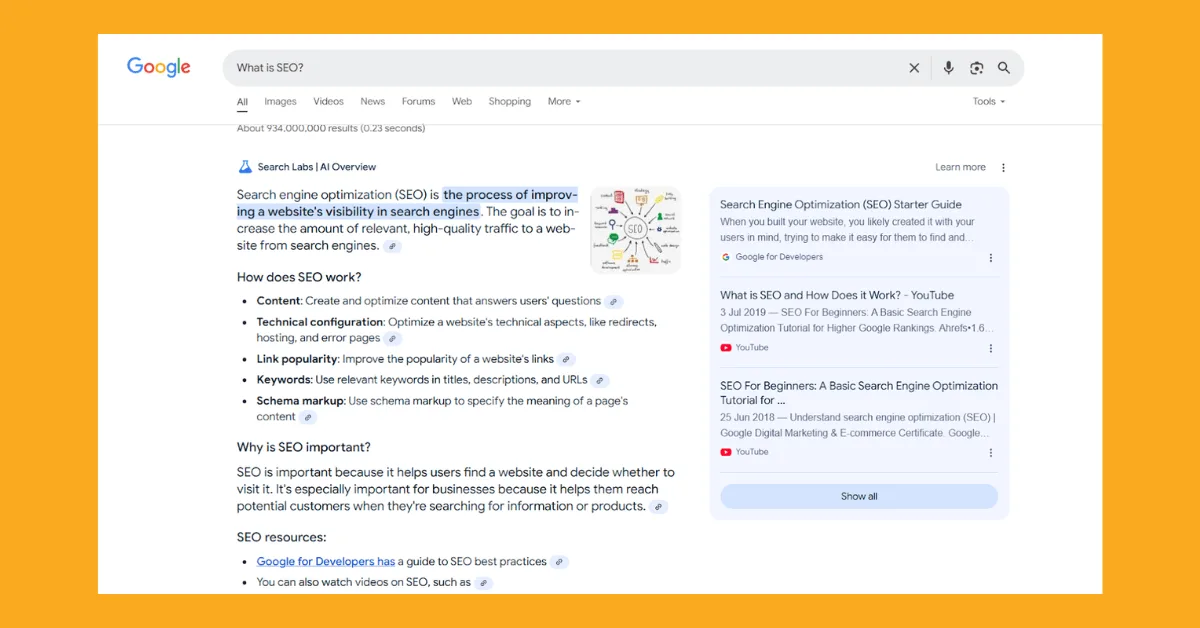Click the 'Why is SEO important?' heading

304,447
